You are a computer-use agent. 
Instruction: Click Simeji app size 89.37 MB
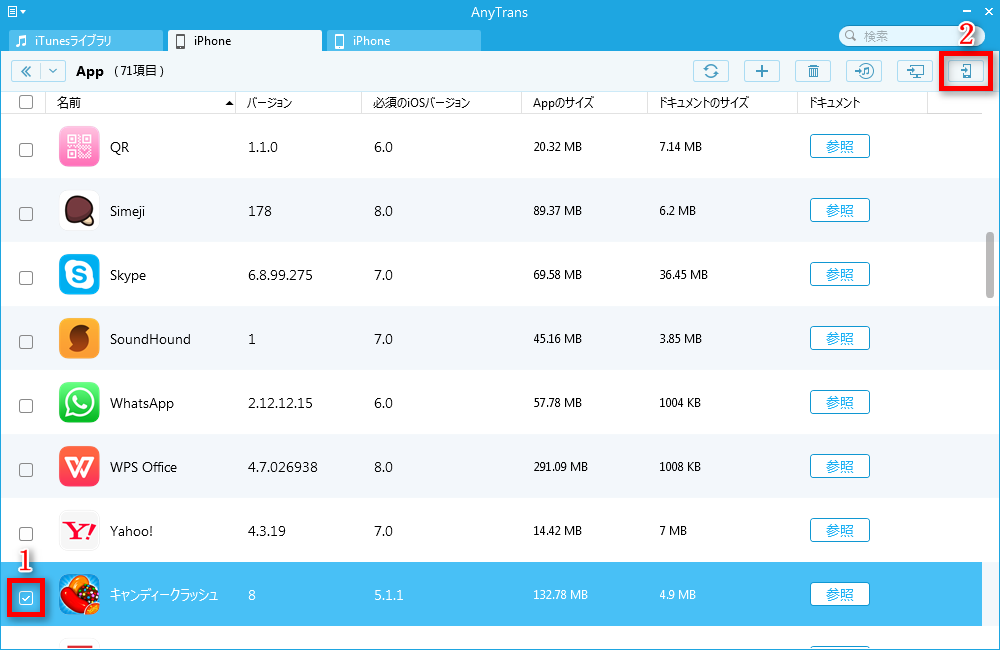tap(557, 211)
